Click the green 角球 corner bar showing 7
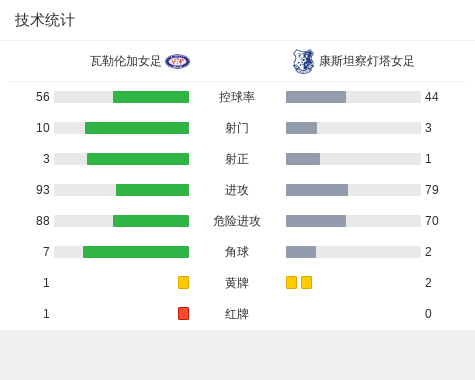This screenshot has width=475, height=380. click(136, 252)
